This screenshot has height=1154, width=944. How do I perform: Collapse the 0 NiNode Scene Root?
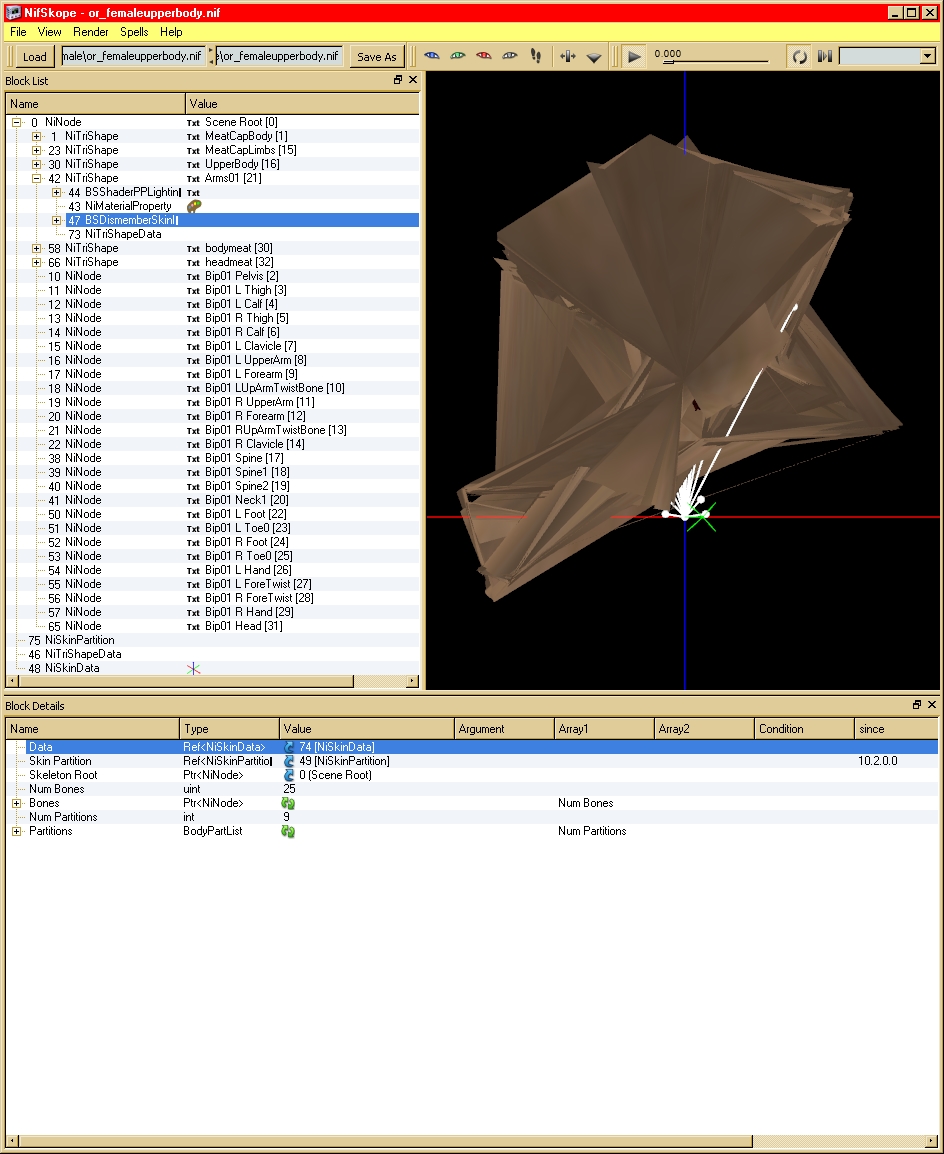16,122
